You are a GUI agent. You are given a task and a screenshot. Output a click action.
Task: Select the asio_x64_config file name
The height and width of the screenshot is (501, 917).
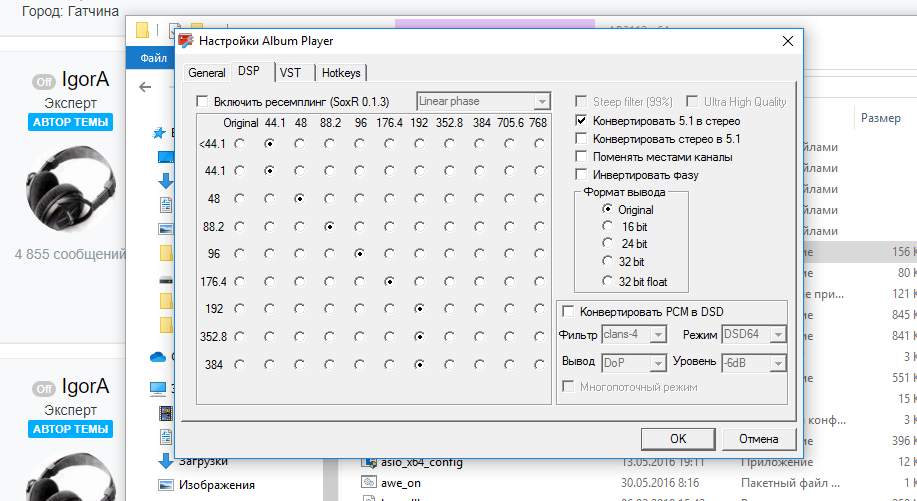(x=422, y=462)
